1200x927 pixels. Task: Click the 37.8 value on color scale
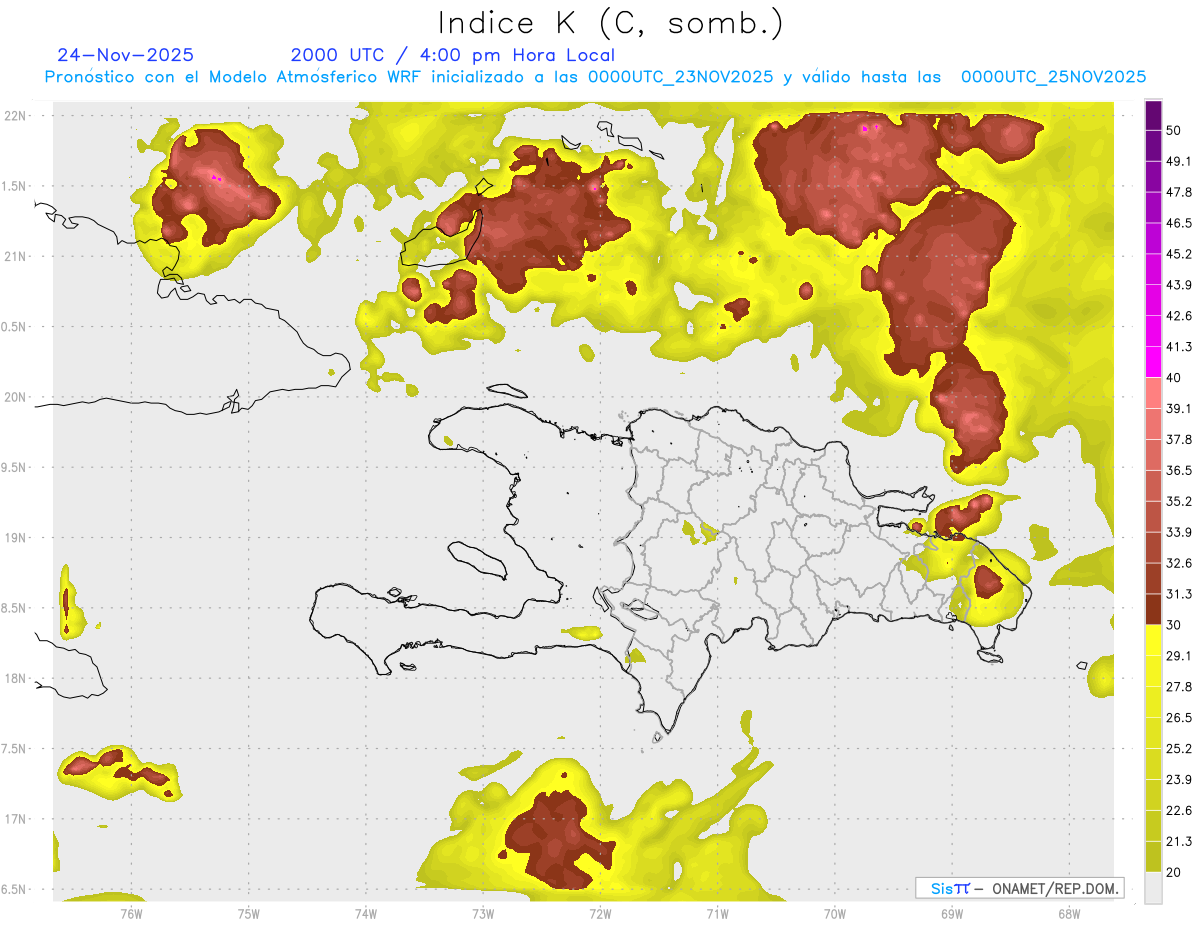pyautogui.click(x=1179, y=439)
